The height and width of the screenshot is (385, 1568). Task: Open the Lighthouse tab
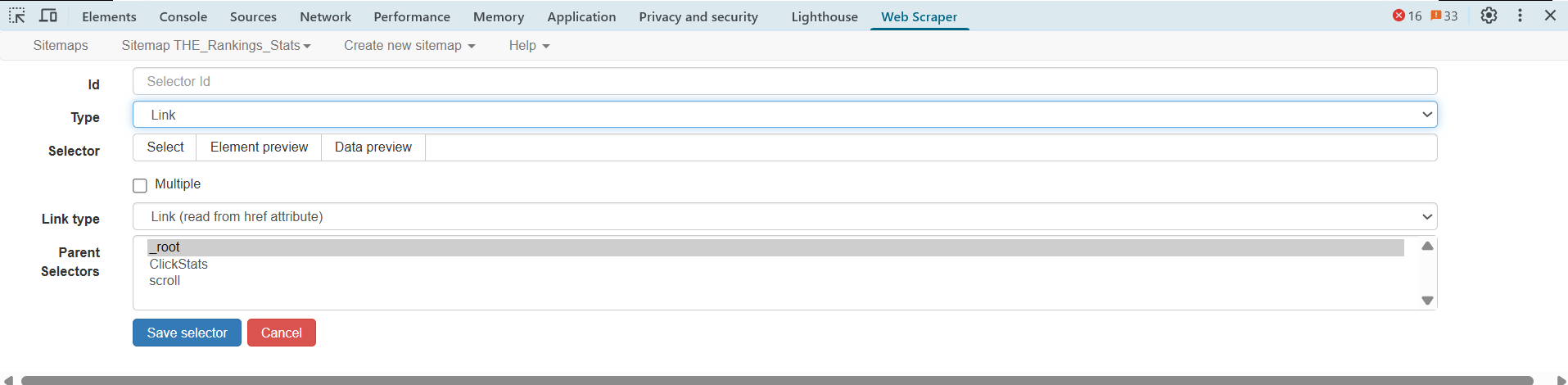pyautogui.click(x=825, y=16)
